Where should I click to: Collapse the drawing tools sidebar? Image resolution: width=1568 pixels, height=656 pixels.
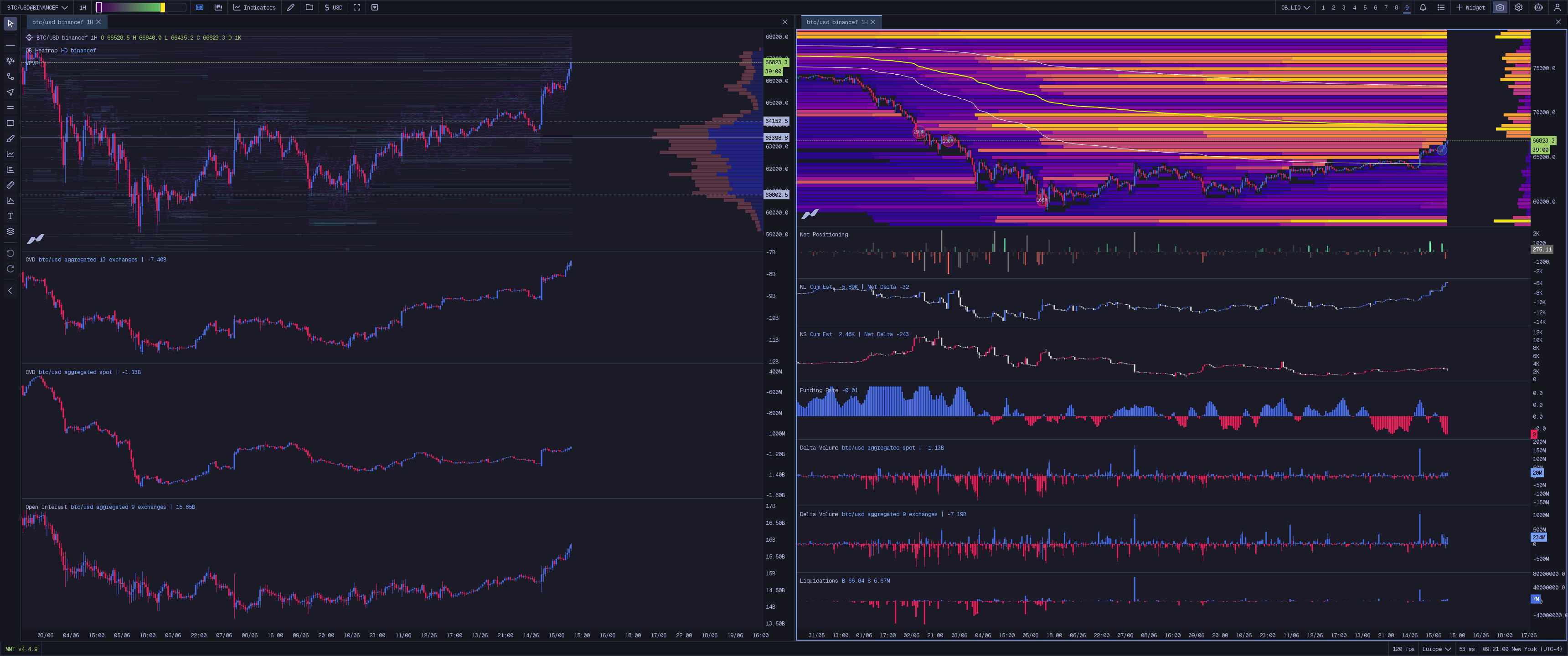pyautogui.click(x=10, y=291)
